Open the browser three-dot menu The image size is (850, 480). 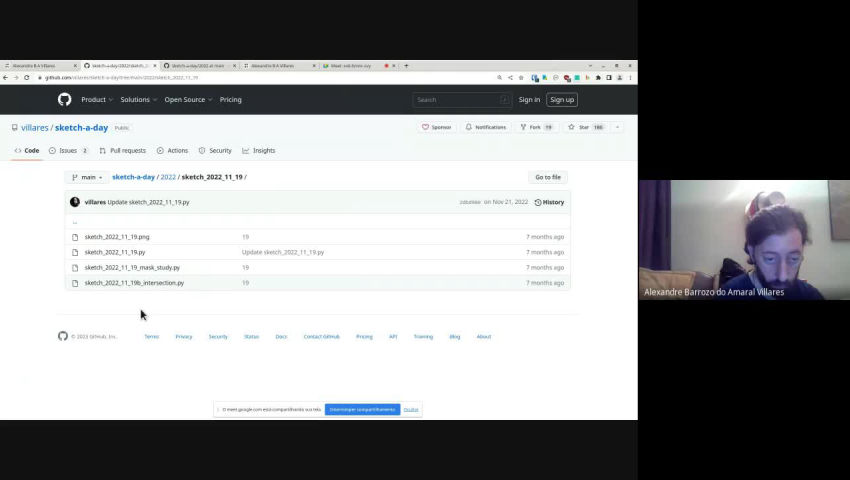[630, 78]
